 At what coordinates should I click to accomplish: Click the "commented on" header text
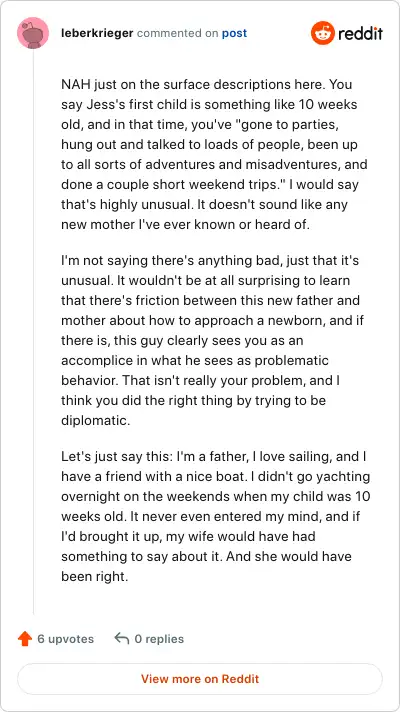pos(178,33)
